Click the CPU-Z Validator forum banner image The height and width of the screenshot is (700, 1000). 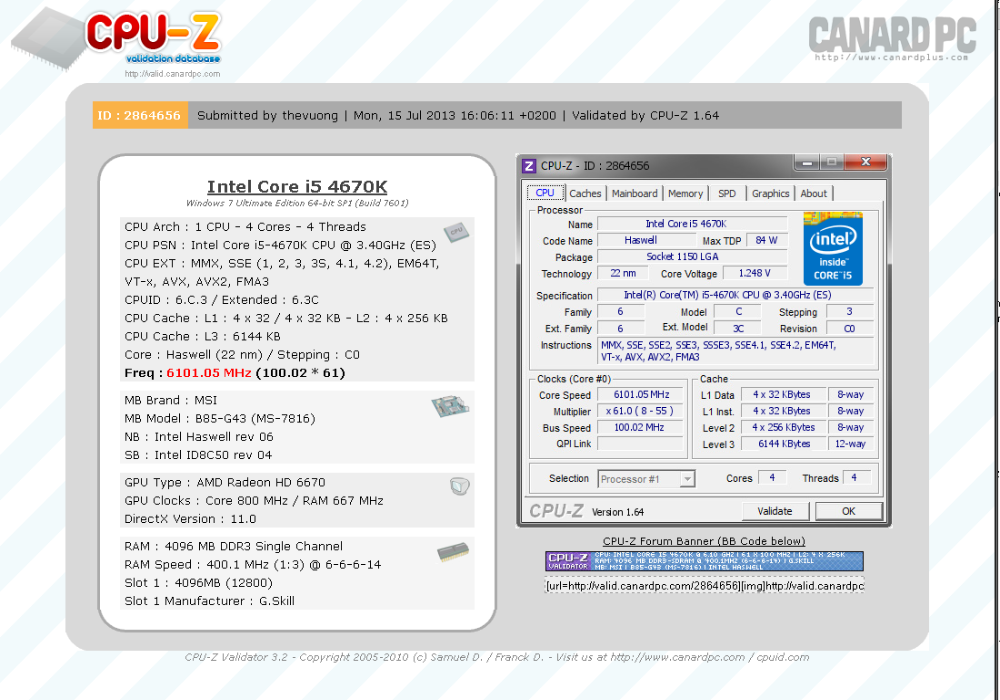click(704, 561)
